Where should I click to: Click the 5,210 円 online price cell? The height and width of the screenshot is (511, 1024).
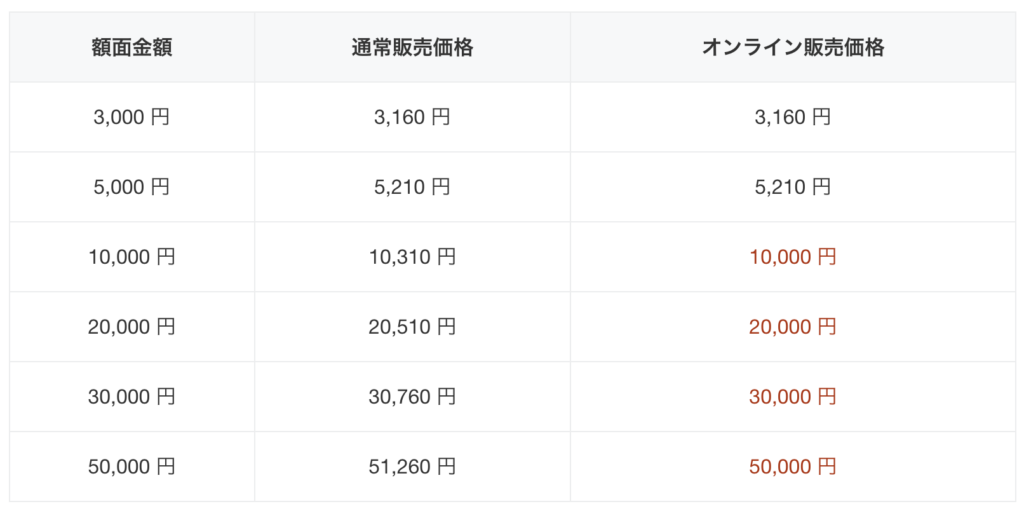(x=793, y=187)
